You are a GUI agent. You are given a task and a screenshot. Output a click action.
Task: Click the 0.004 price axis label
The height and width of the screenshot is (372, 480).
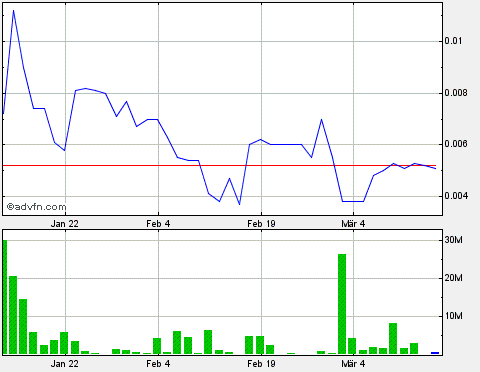point(456,196)
